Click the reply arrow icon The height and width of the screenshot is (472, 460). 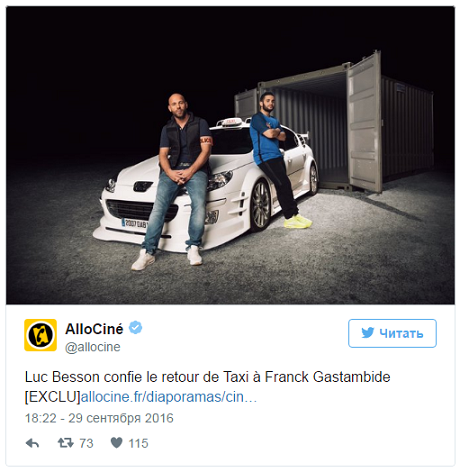tap(32, 443)
